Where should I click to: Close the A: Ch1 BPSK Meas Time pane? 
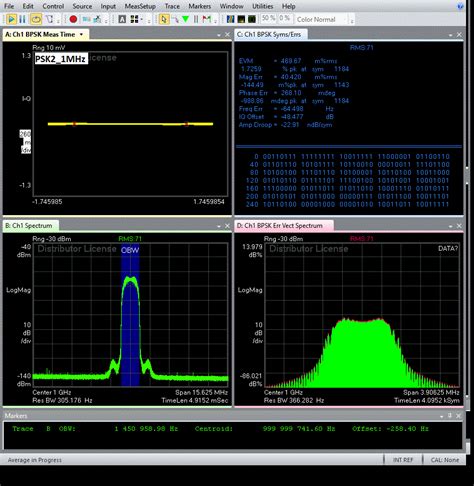click(227, 35)
